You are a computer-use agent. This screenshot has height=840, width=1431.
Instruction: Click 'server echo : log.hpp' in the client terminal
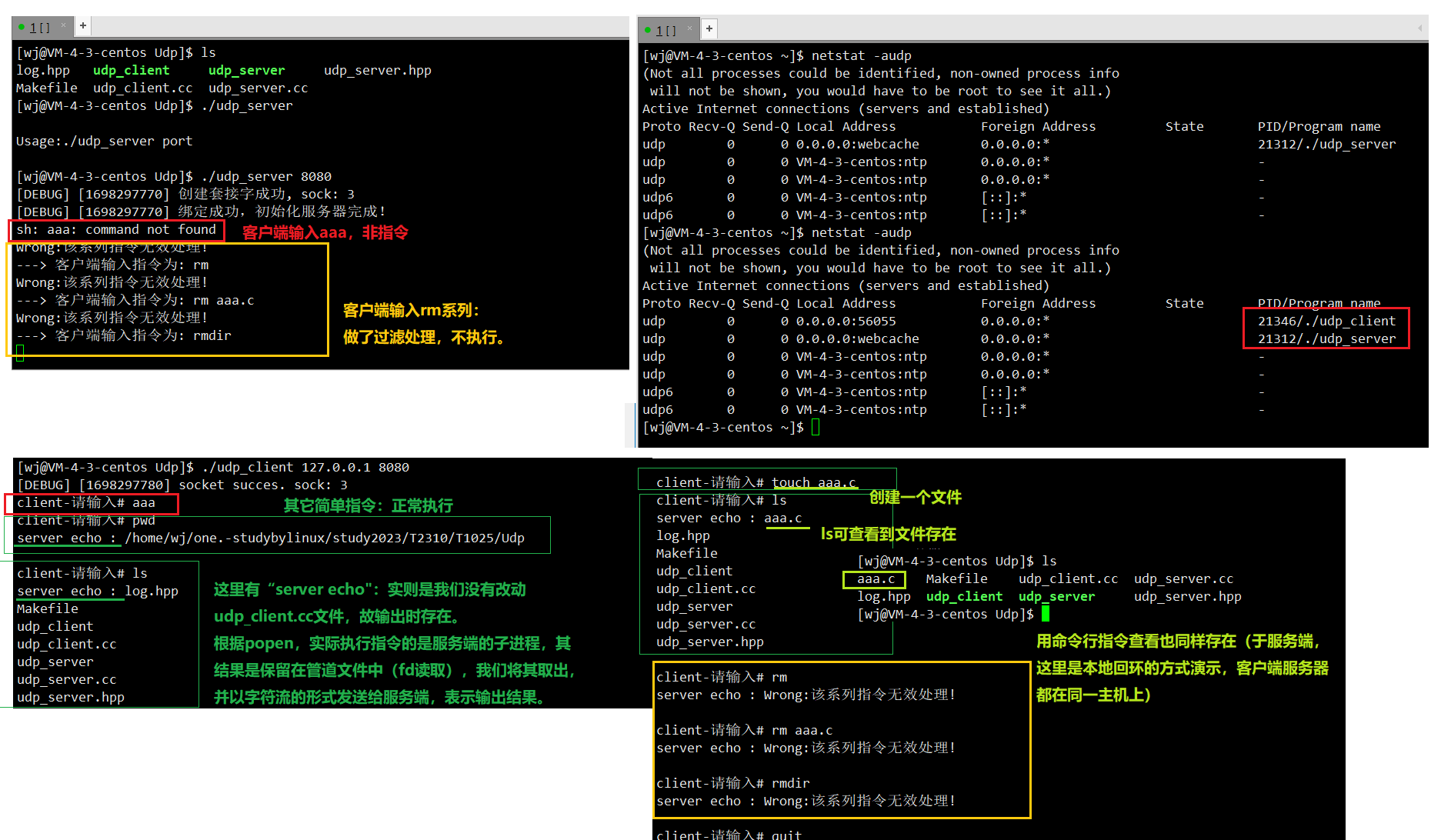[98, 592]
